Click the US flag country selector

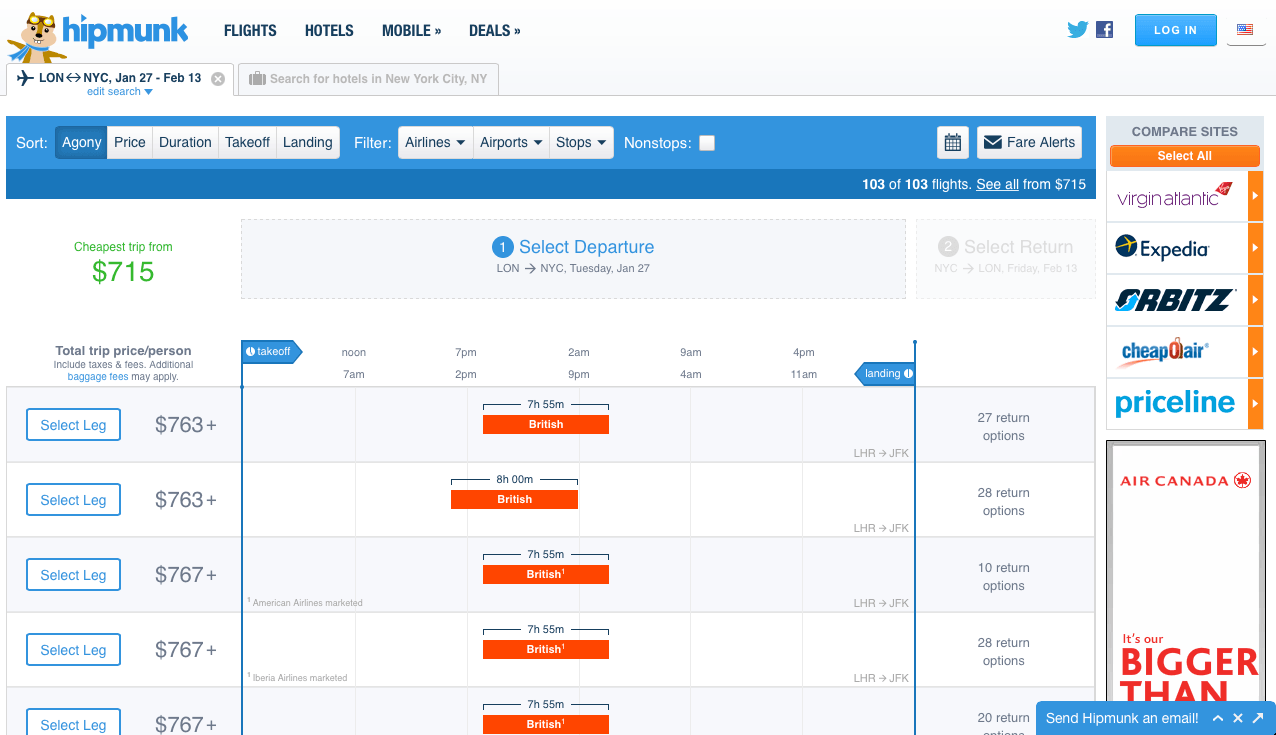coord(1245,30)
